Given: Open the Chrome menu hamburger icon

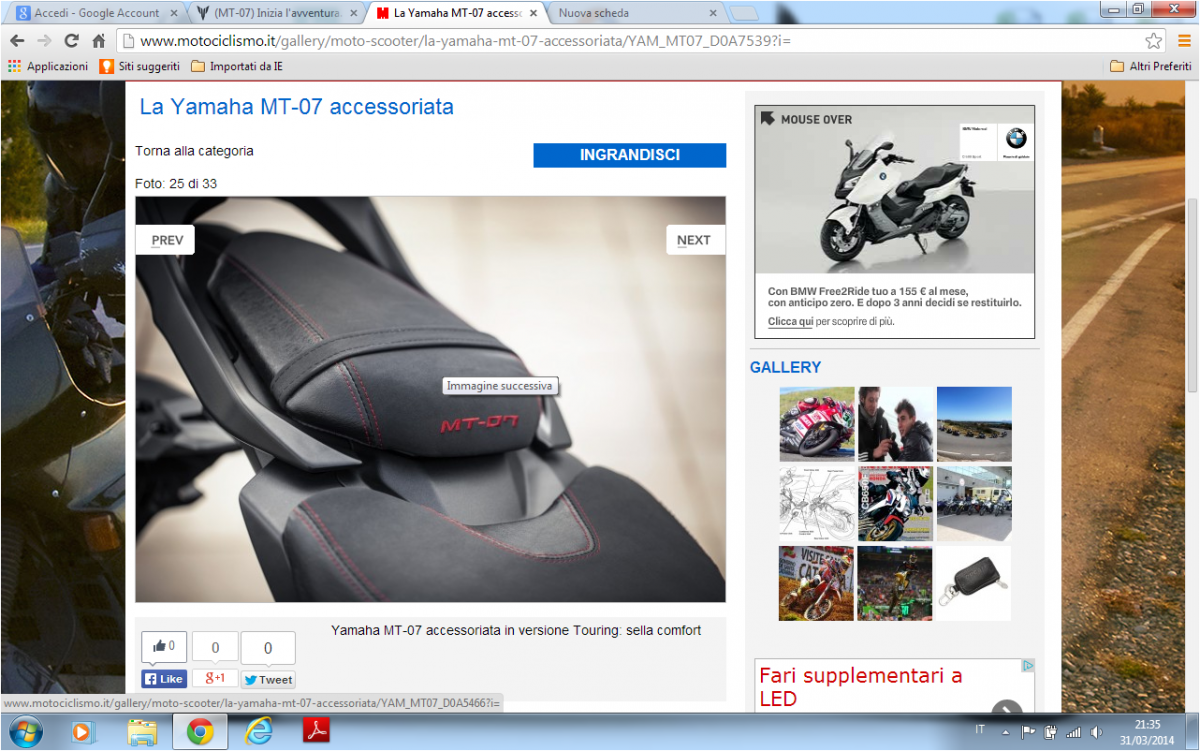Looking at the screenshot, I should (1182, 41).
